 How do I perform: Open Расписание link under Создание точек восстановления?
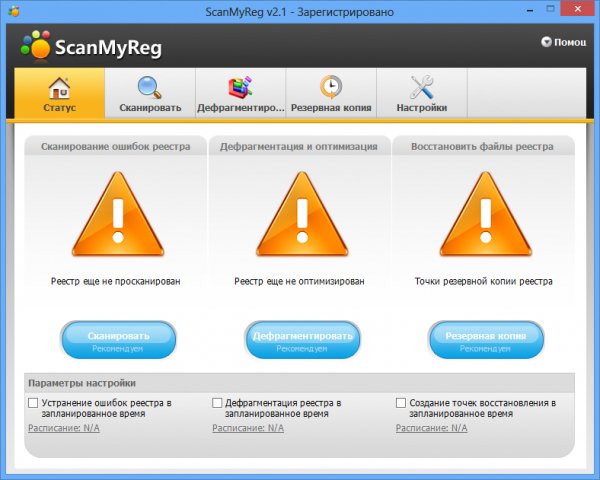432,428
